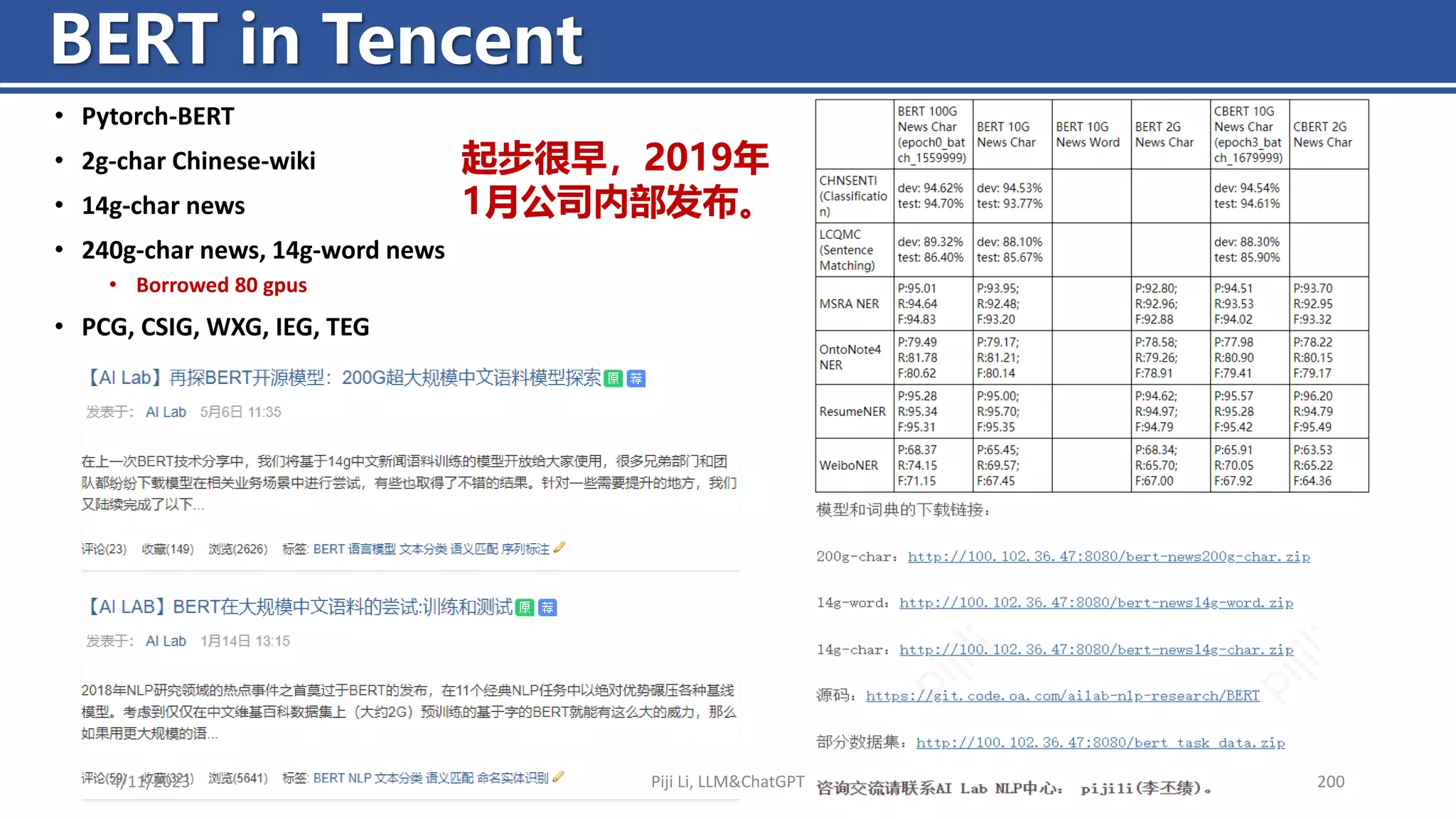Click '240g-char news, 14g-word news' bullet
This screenshot has width=1456, height=819.
coord(263,250)
